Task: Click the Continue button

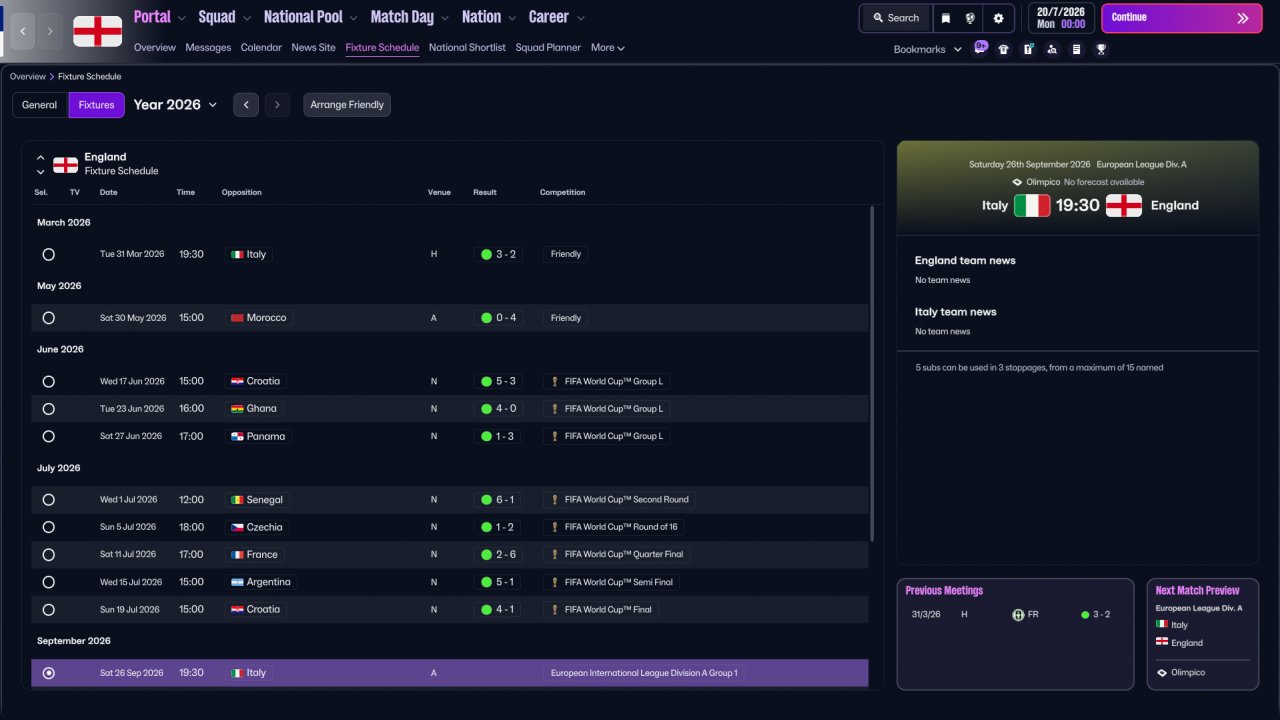Action: [x=1182, y=18]
